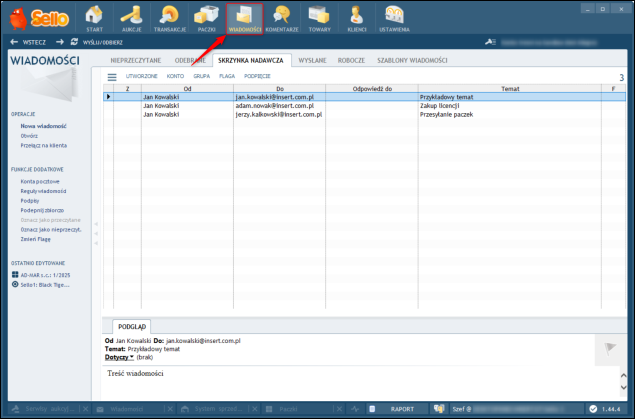This screenshot has width=635, height=419.
Task: Click the forward arrow next to WSTECZ
Action: 60,42
